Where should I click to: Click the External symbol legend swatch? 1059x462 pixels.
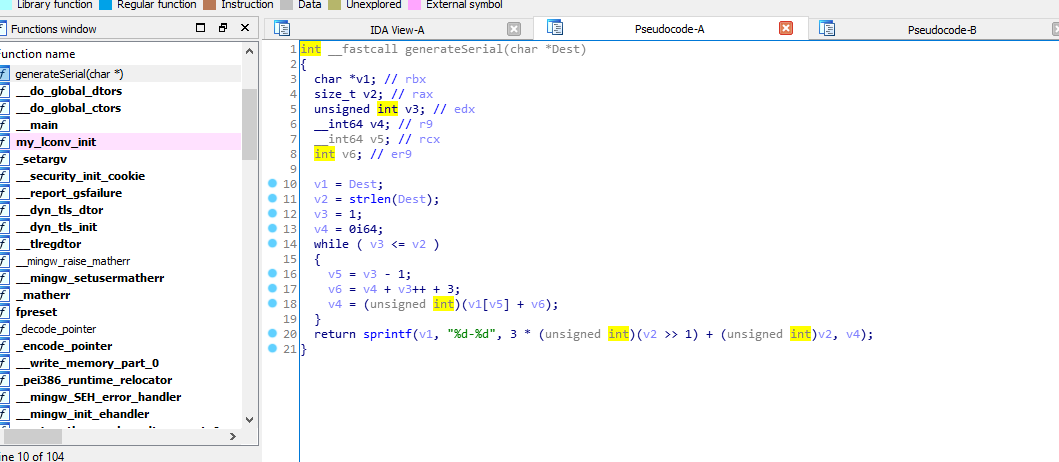415,5
